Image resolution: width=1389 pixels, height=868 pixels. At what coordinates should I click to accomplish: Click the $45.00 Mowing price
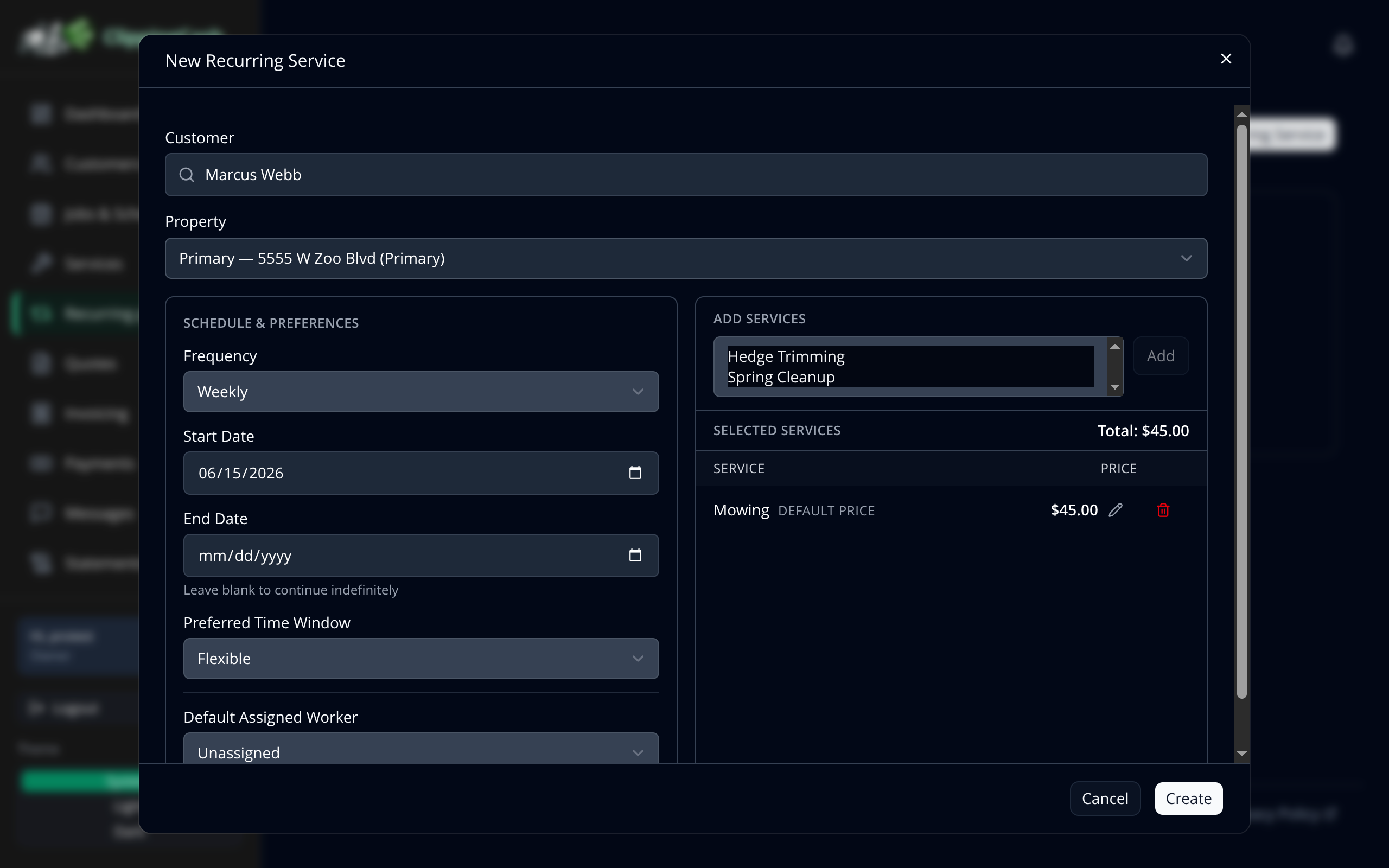coord(1074,510)
